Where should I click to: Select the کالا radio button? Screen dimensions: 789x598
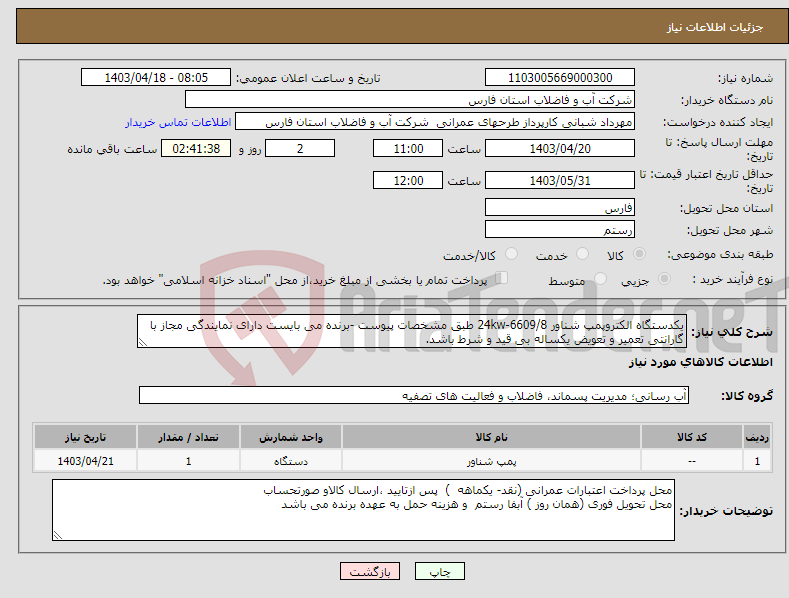640,254
